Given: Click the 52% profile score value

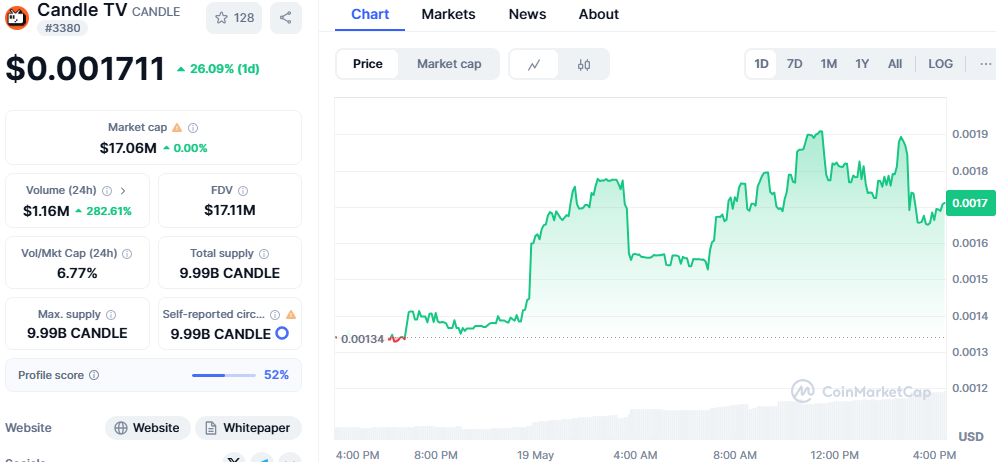Looking at the screenshot, I should coord(276,376).
